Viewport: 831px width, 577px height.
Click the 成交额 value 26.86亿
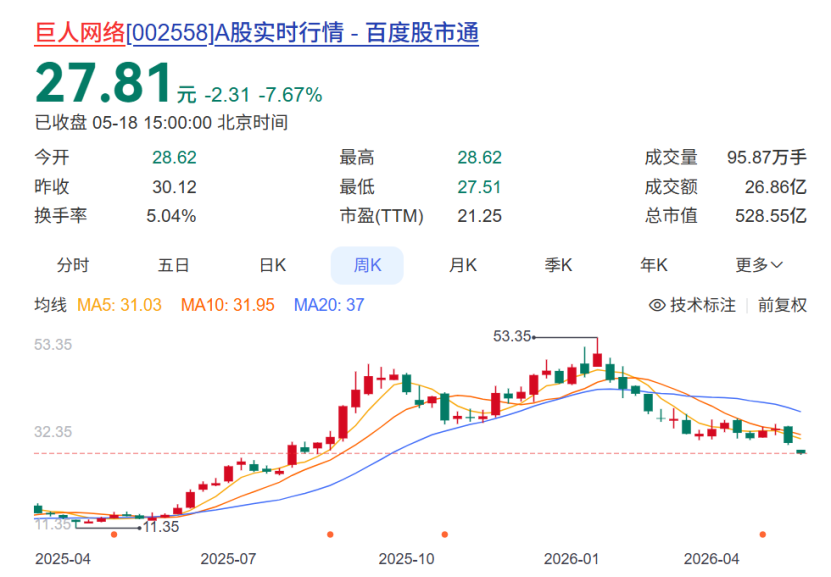tap(776, 187)
